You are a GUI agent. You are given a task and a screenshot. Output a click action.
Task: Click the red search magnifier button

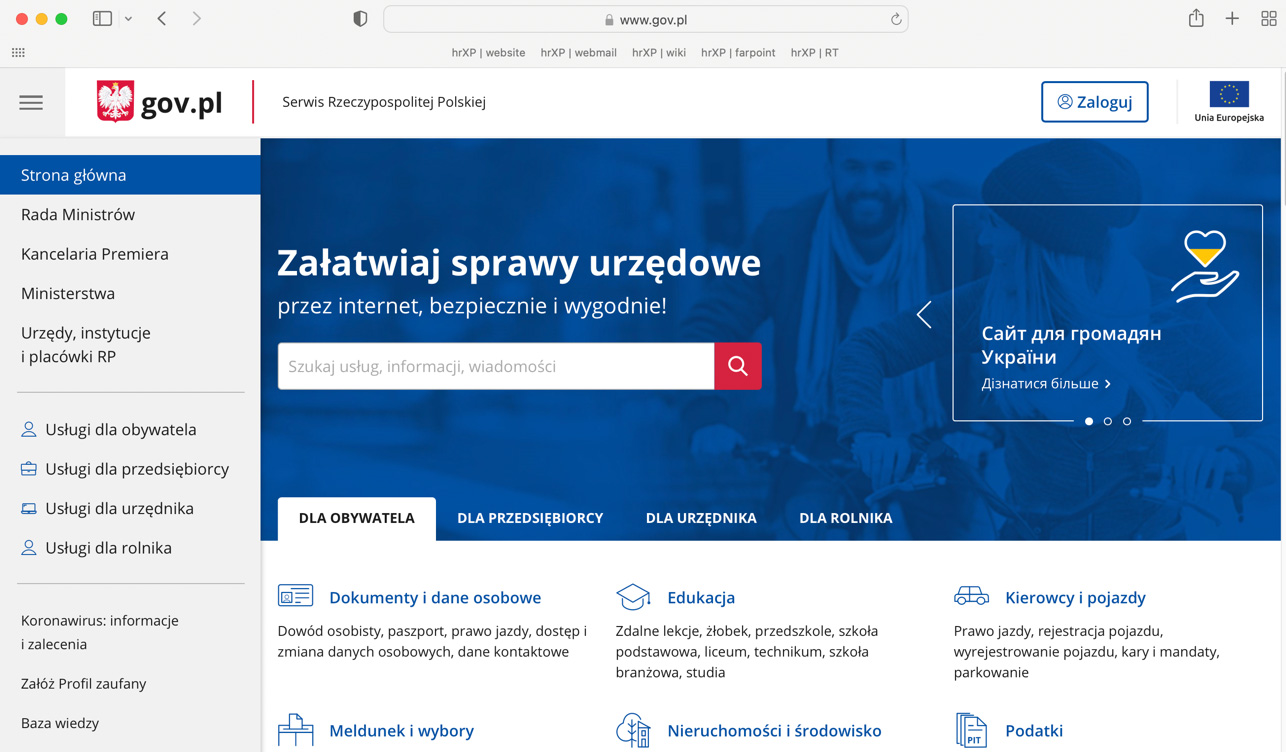737,366
